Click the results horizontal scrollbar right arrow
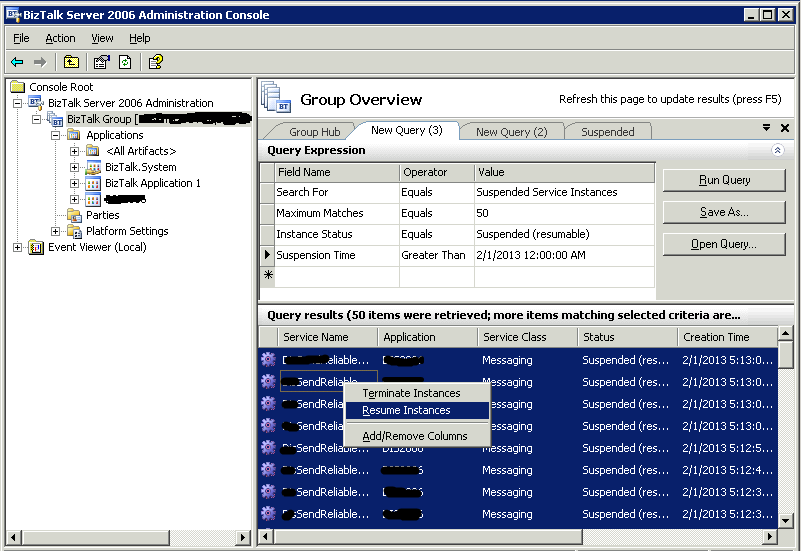 pyautogui.click(x=770, y=537)
